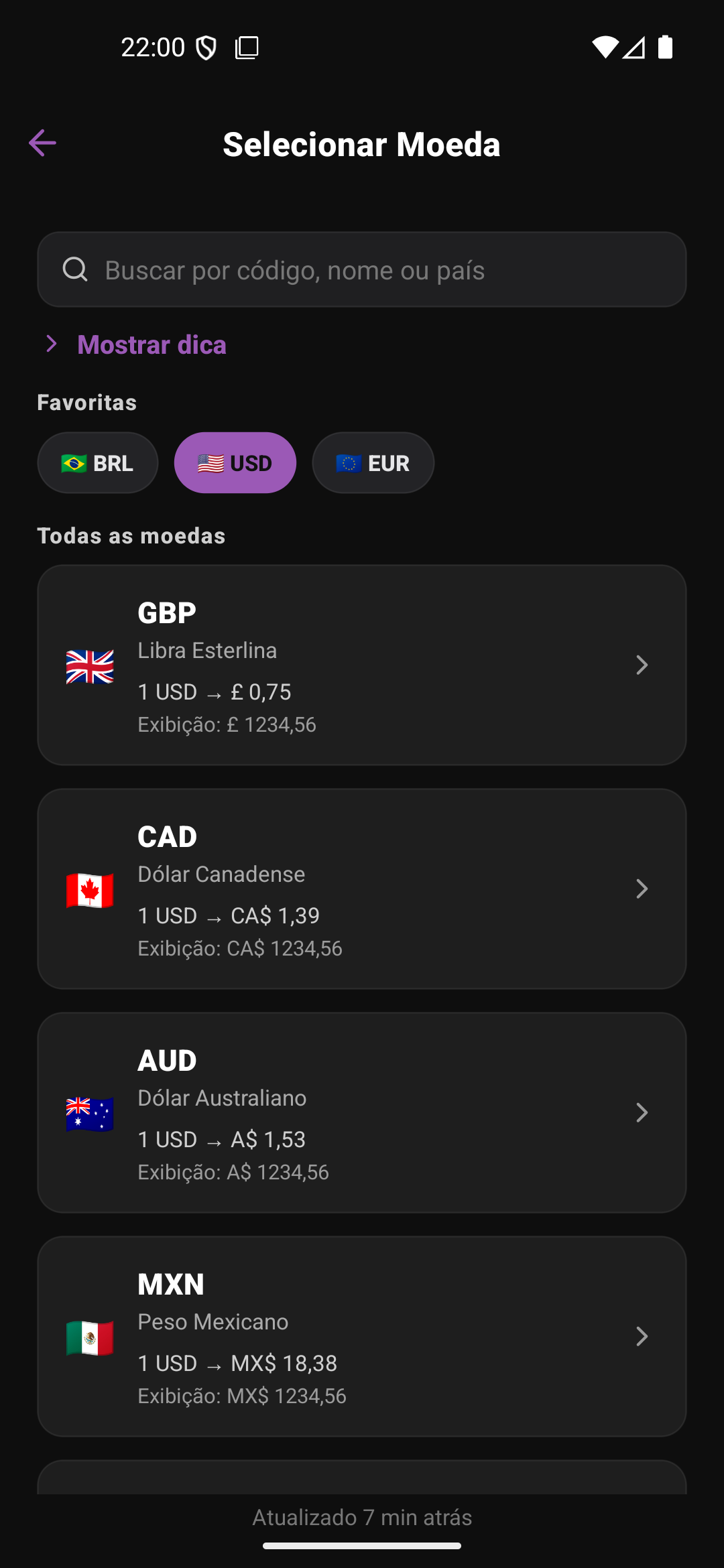Screen dimensions: 724x1568
Task: Open GBP row chevron
Action: 642,665
